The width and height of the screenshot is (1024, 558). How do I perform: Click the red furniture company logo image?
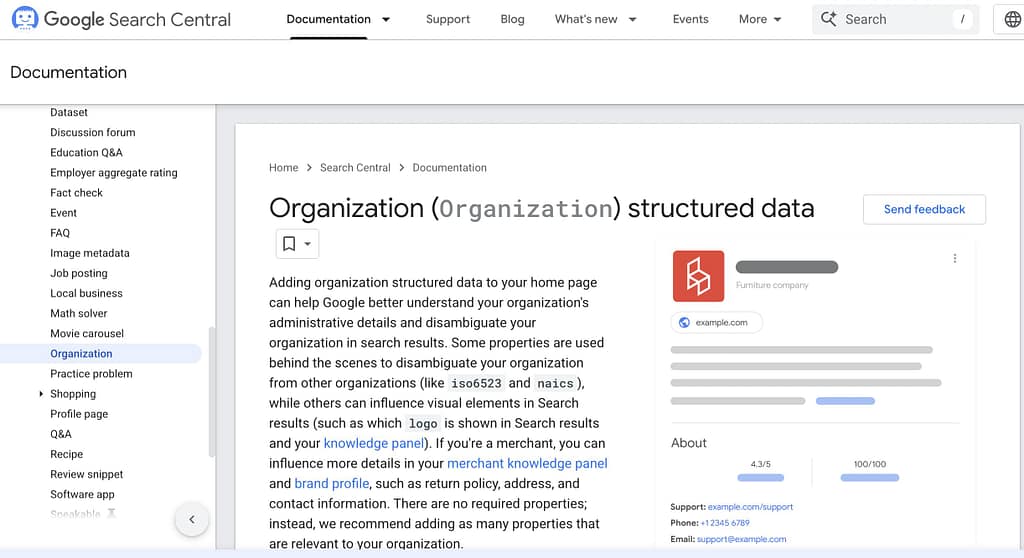click(x=698, y=276)
